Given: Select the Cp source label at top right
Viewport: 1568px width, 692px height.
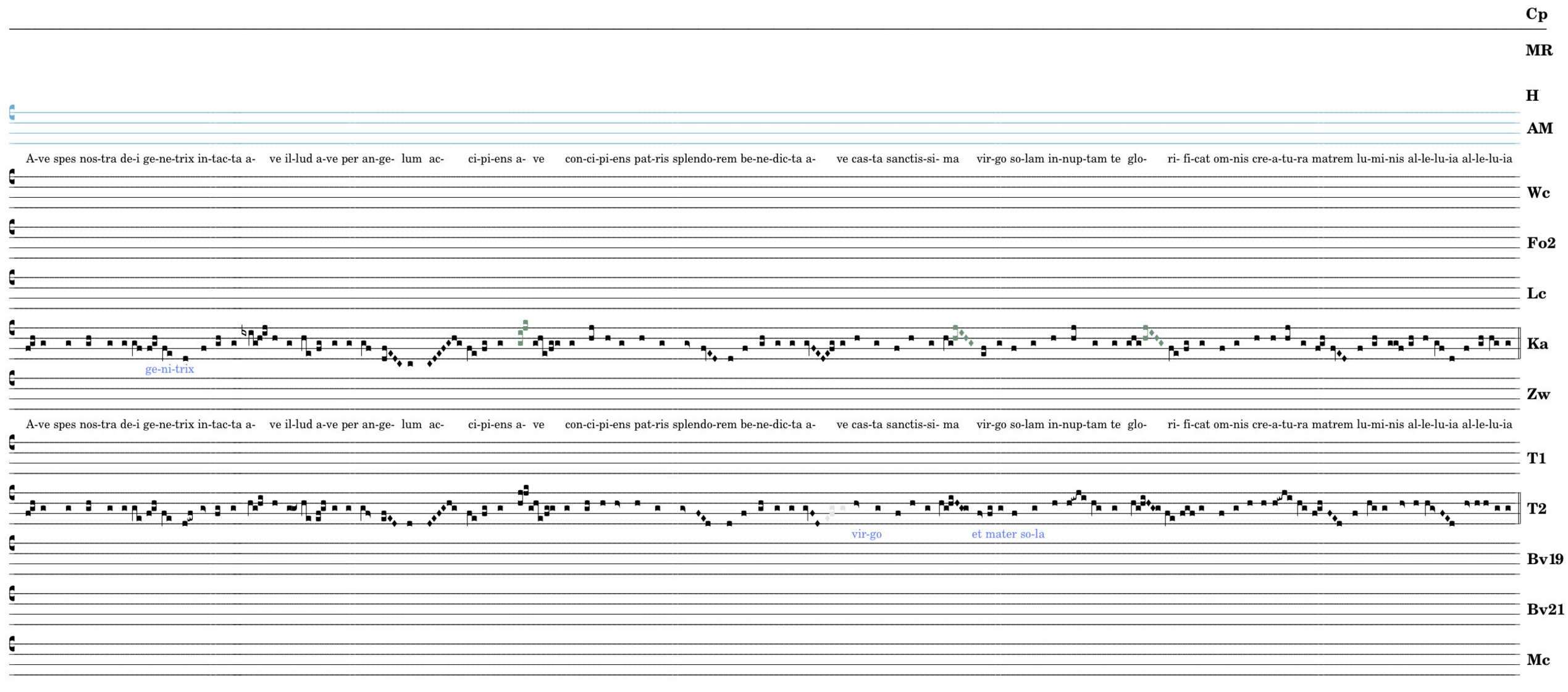Looking at the screenshot, I should [1536, 14].
